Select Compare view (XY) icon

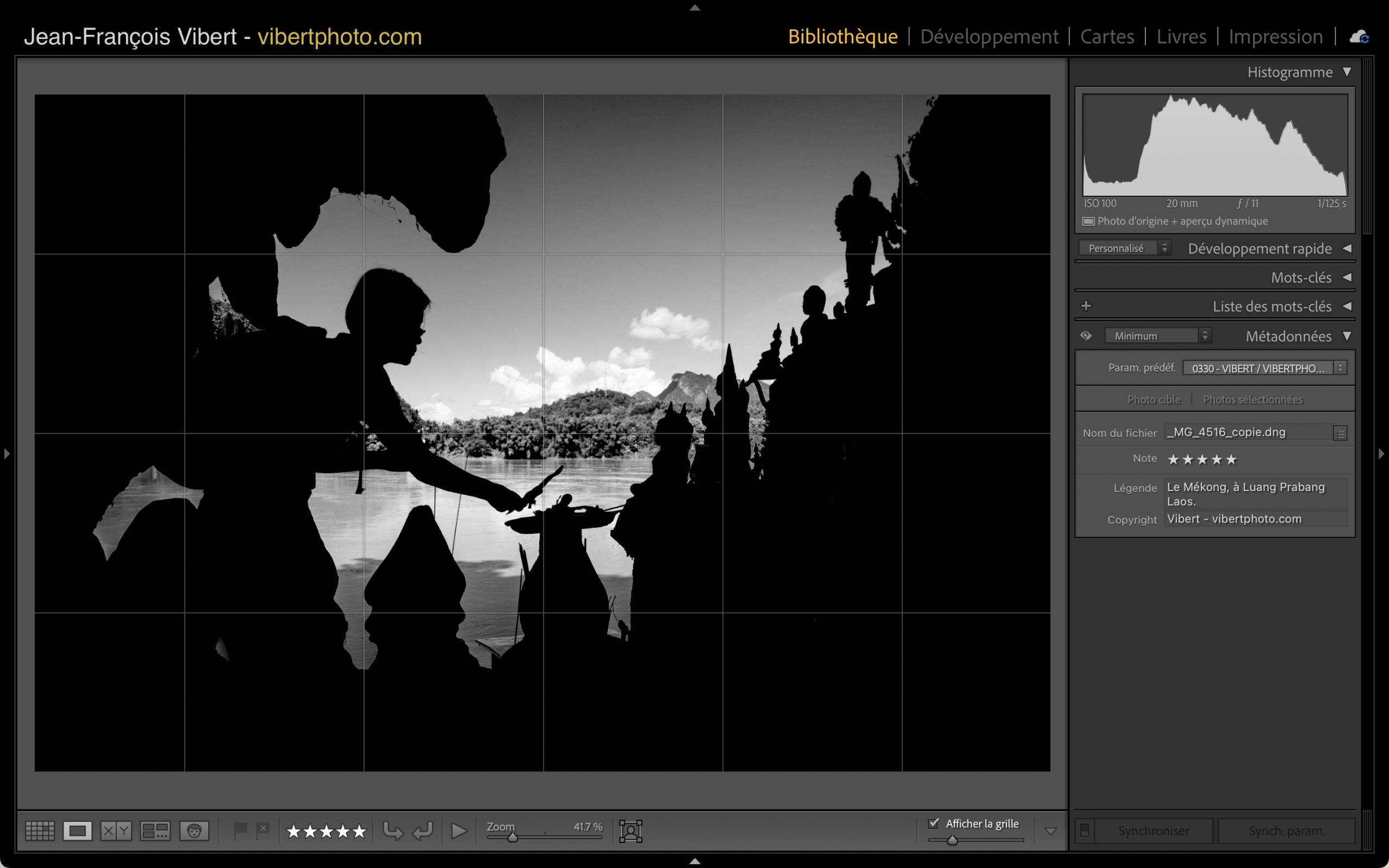[x=116, y=831]
